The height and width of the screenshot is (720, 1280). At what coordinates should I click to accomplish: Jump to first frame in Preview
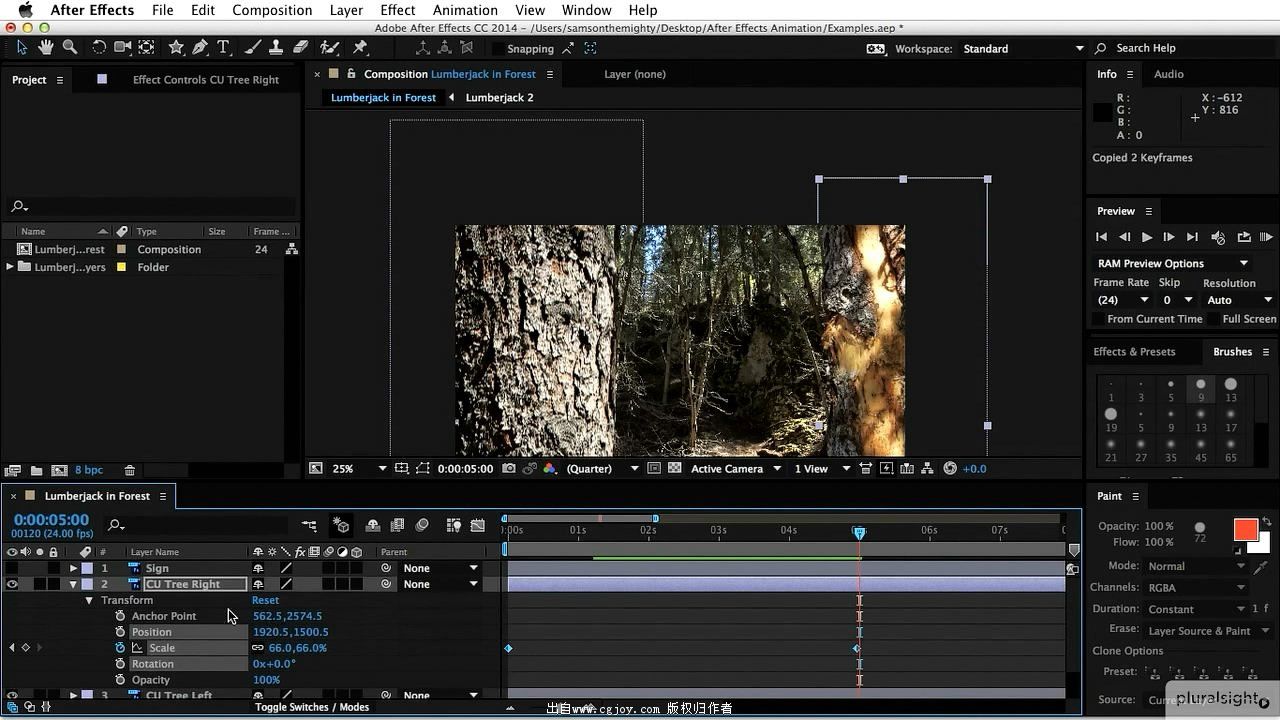tap(1101, 237)
